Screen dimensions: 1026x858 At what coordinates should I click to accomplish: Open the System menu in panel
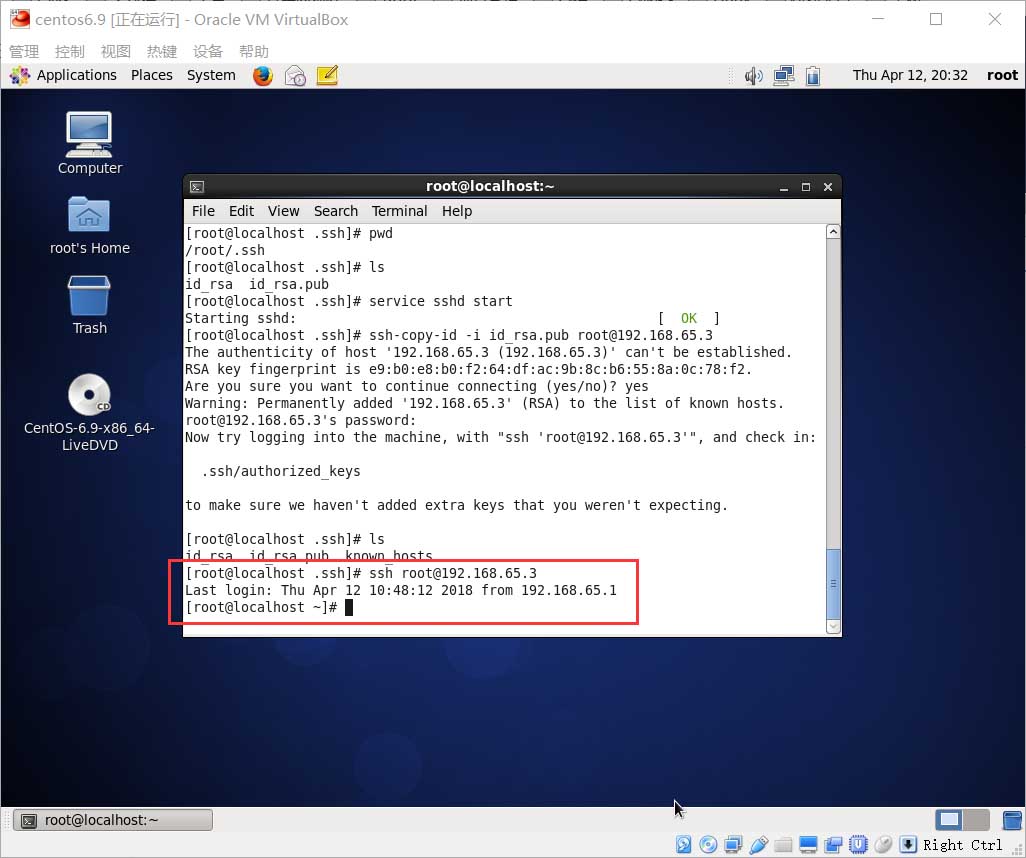(x=211, y=75)
